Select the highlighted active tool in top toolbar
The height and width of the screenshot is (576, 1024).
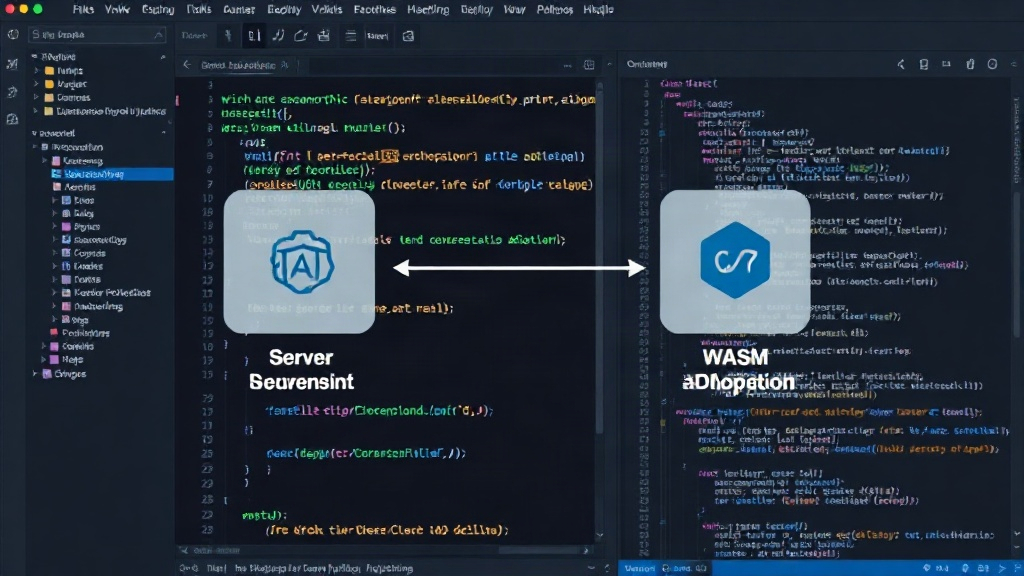pyautogui.click(x=254, y=36)
